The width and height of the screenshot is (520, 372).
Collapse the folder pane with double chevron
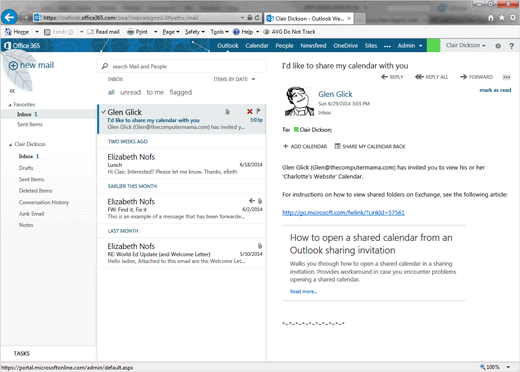(x=12, y=91)
